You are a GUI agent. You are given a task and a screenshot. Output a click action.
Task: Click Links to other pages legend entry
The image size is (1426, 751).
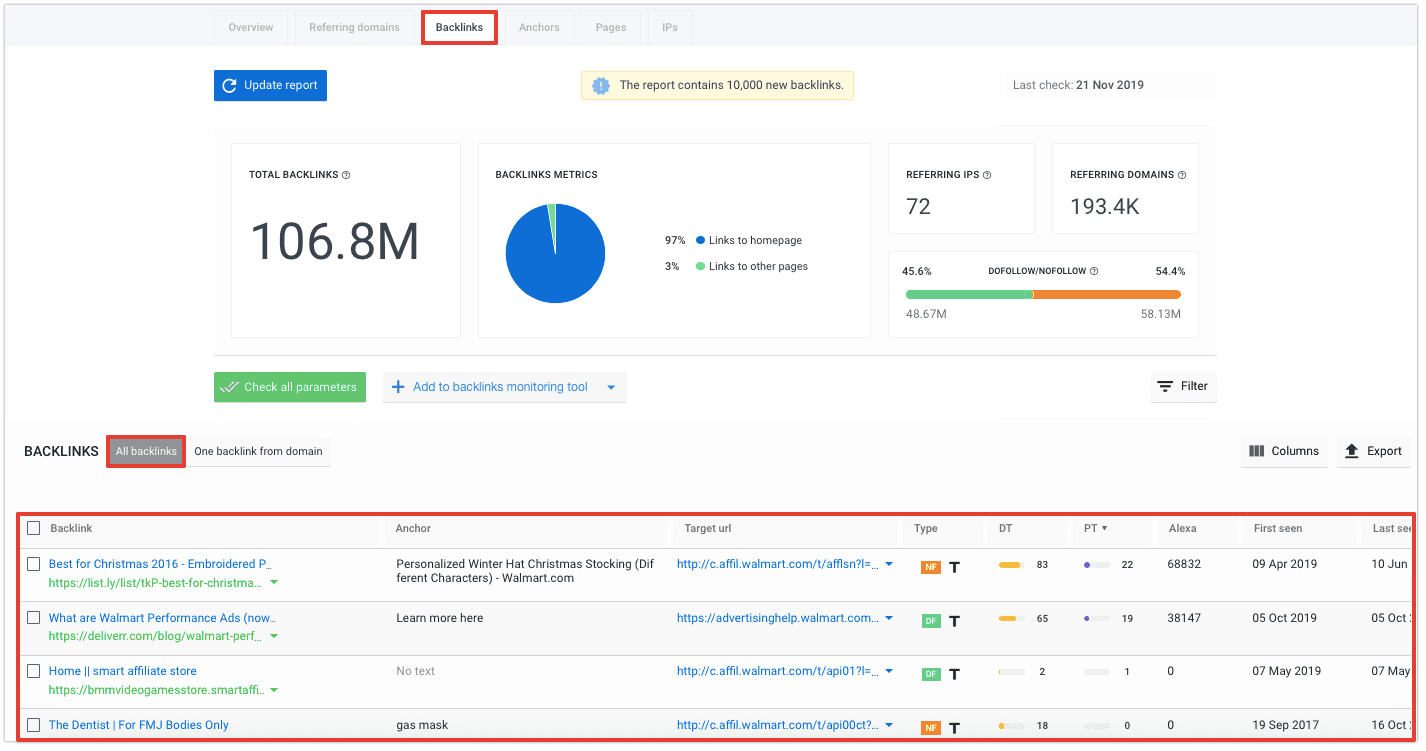point(752,267)
